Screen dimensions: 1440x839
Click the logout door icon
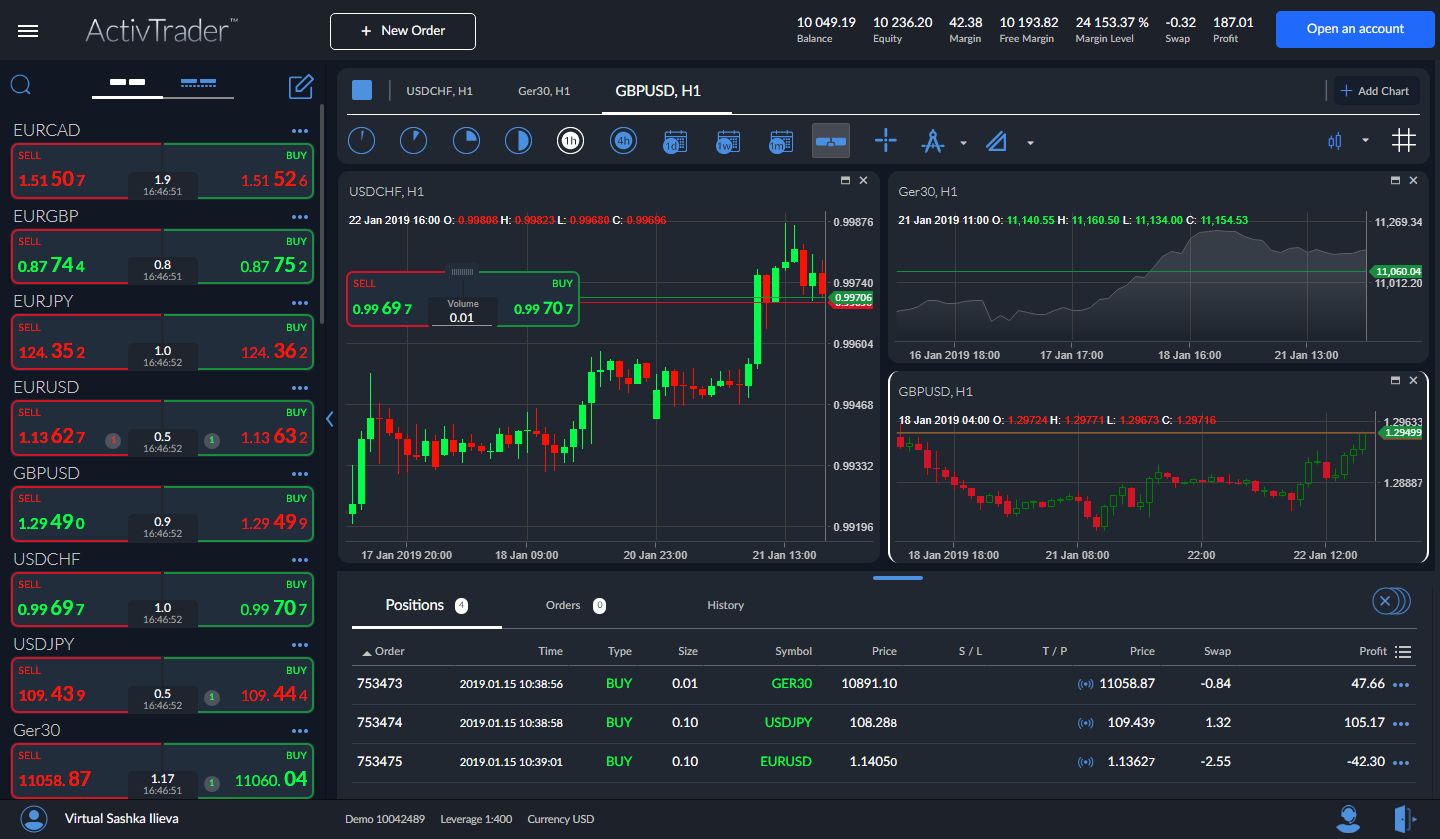1404,819
